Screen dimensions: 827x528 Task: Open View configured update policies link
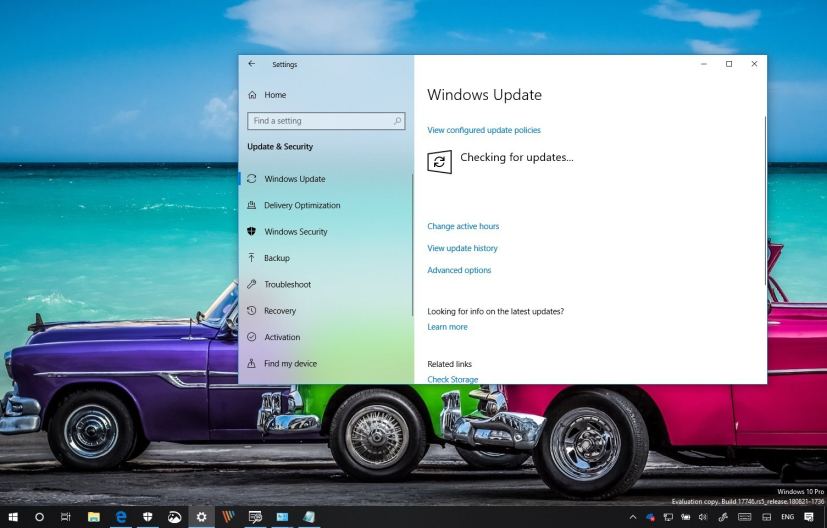[484, 130]
